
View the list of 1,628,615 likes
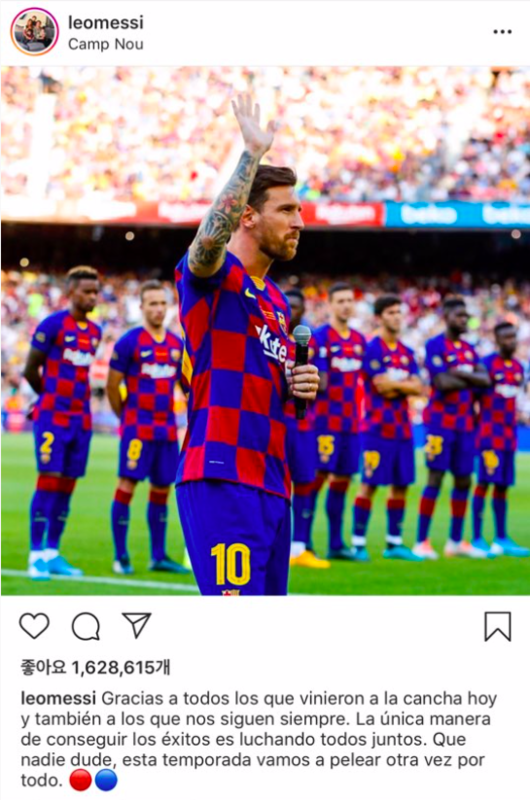coord(95,667)
